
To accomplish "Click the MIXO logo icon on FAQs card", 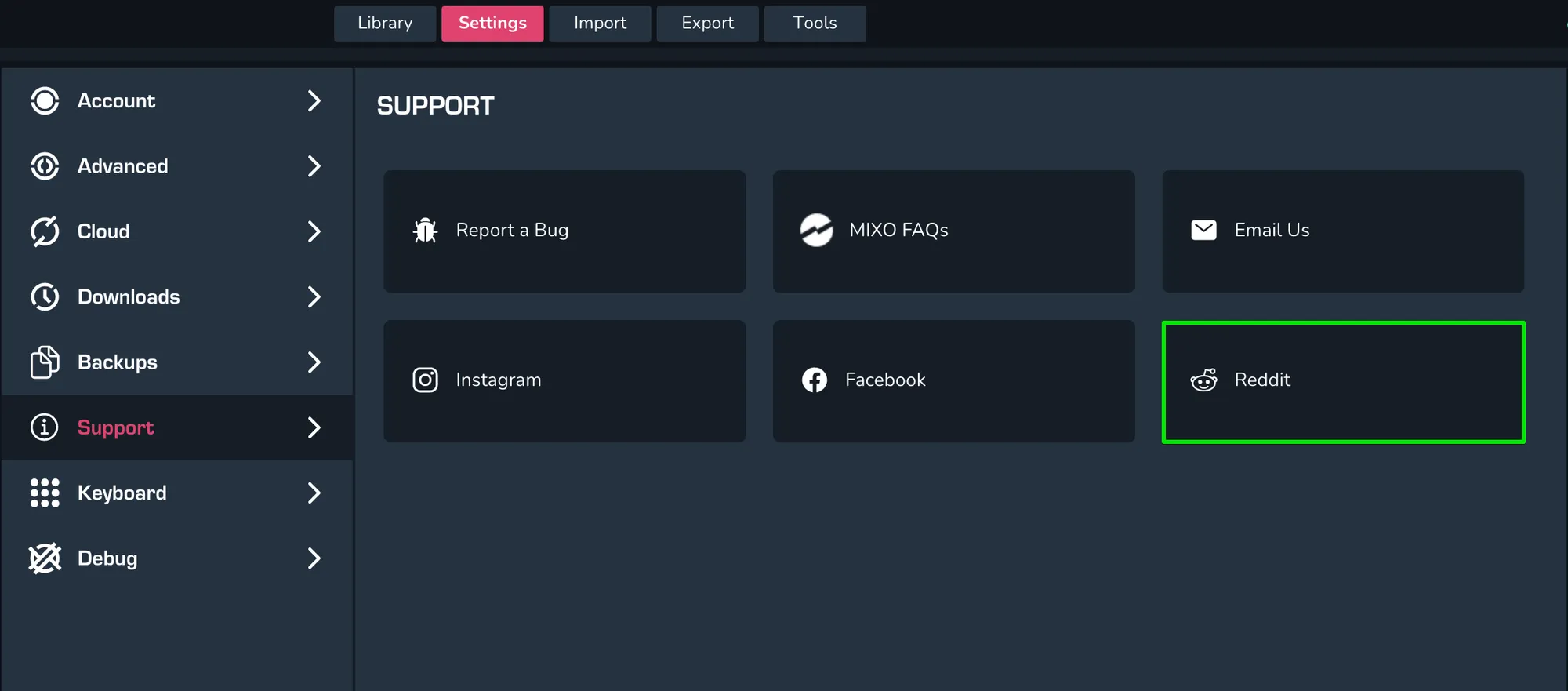I will [x=816, y=230].
